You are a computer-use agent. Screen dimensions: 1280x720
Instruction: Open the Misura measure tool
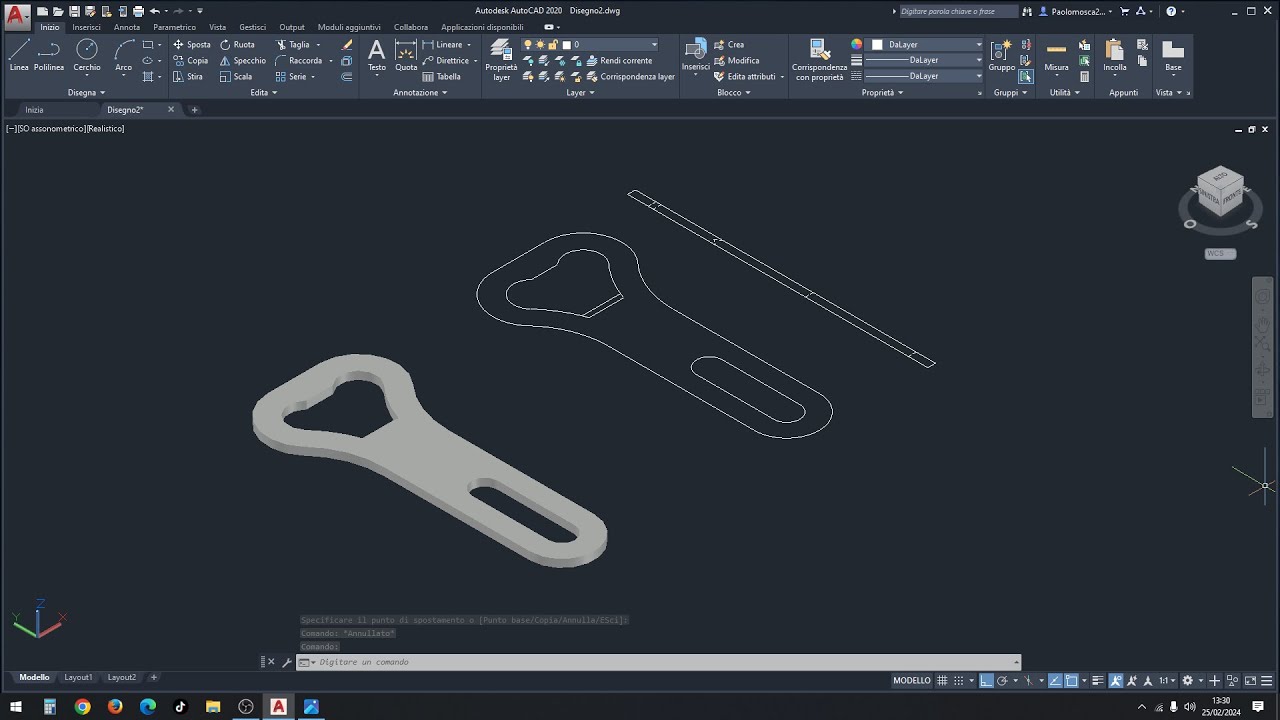[1056, 55]
